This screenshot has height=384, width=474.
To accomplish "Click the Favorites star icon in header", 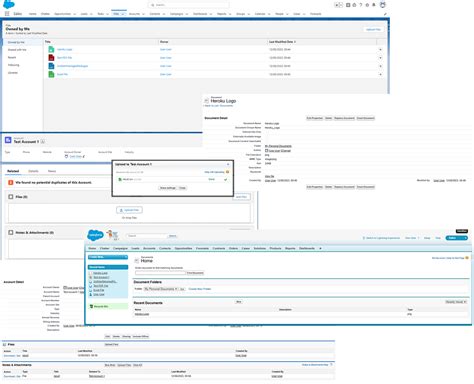I will 338,5.
